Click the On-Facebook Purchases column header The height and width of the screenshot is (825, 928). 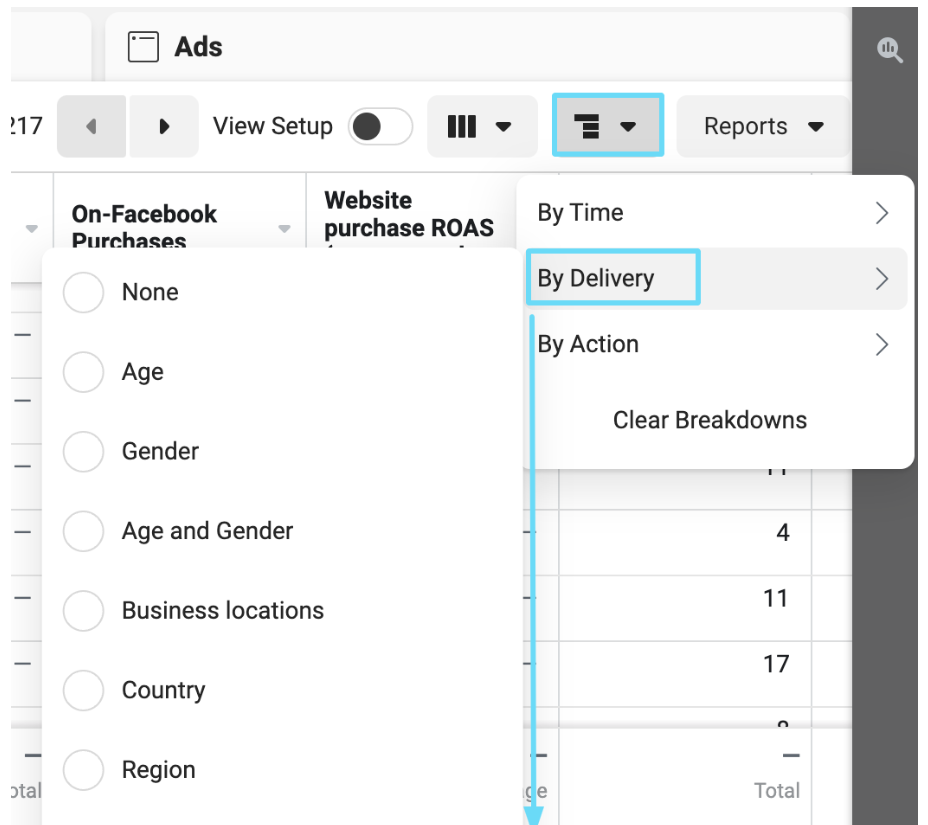tap(144, 225)
